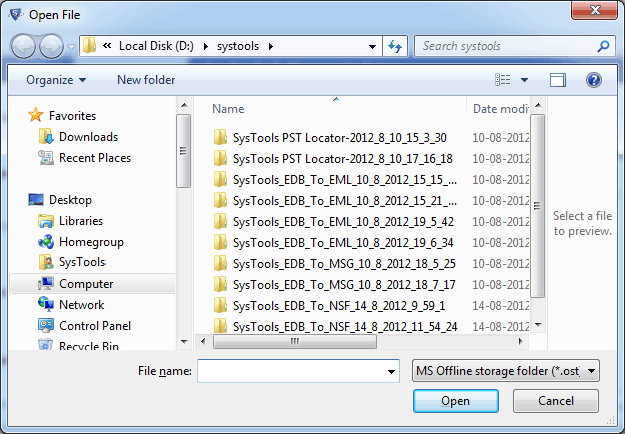This screenshot has height=434, width=625.
Task: Select Computer in the navigation pane
Action: [92, 284]
